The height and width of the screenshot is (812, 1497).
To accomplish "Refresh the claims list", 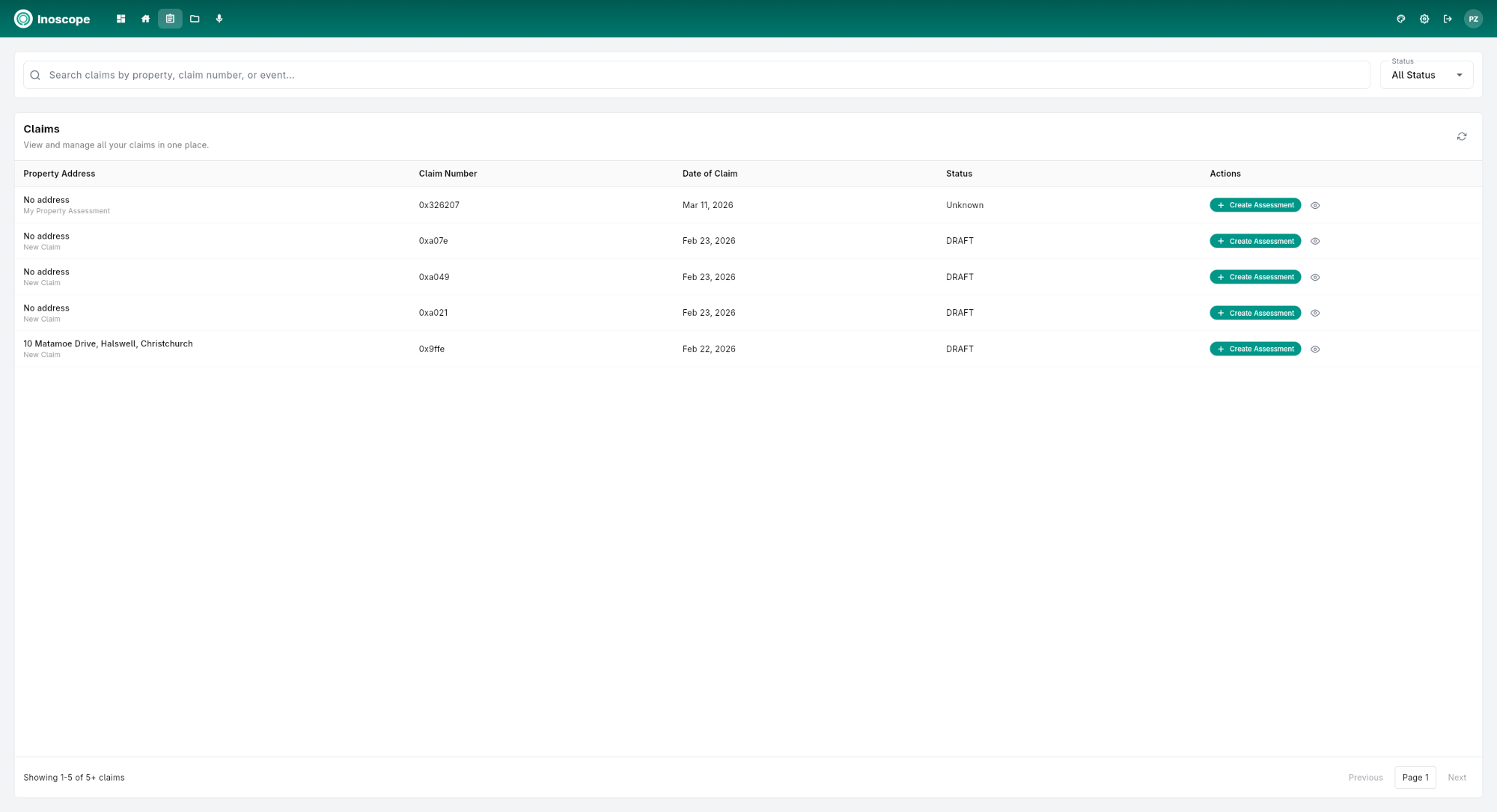I will (x=1461, y=136).
